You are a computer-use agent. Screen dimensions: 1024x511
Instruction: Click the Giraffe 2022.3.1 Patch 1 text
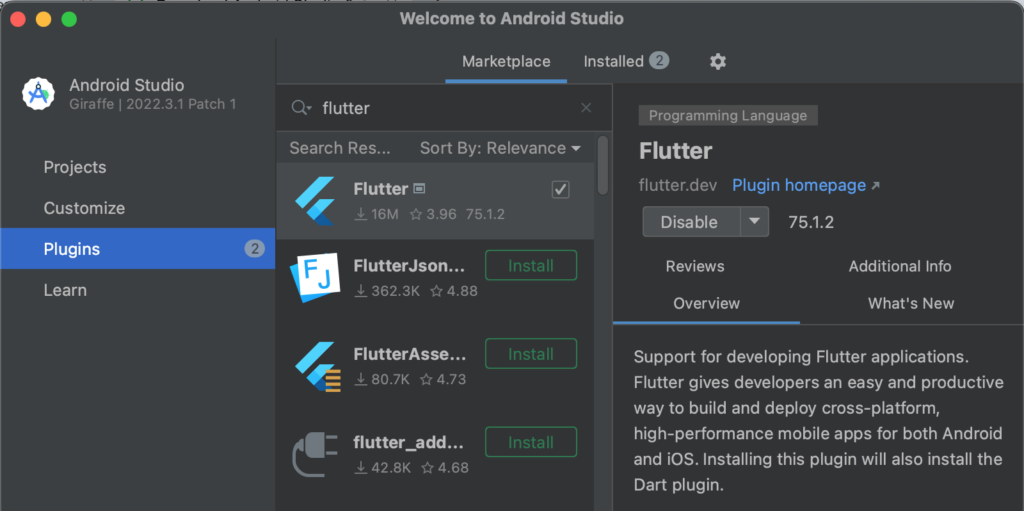tap(152, 104)
